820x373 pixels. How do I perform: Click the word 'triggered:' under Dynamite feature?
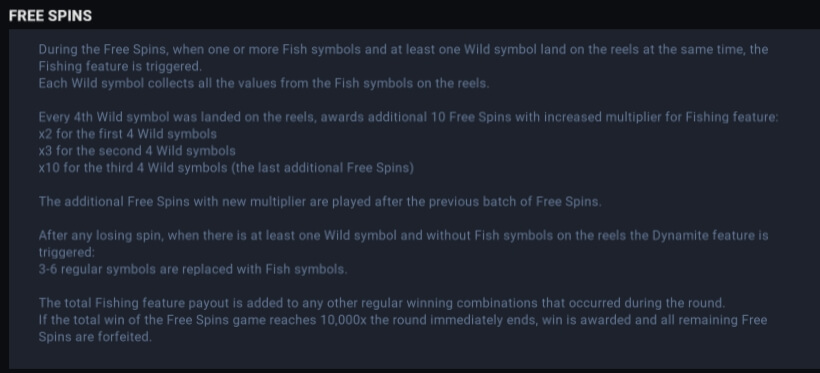66,253
